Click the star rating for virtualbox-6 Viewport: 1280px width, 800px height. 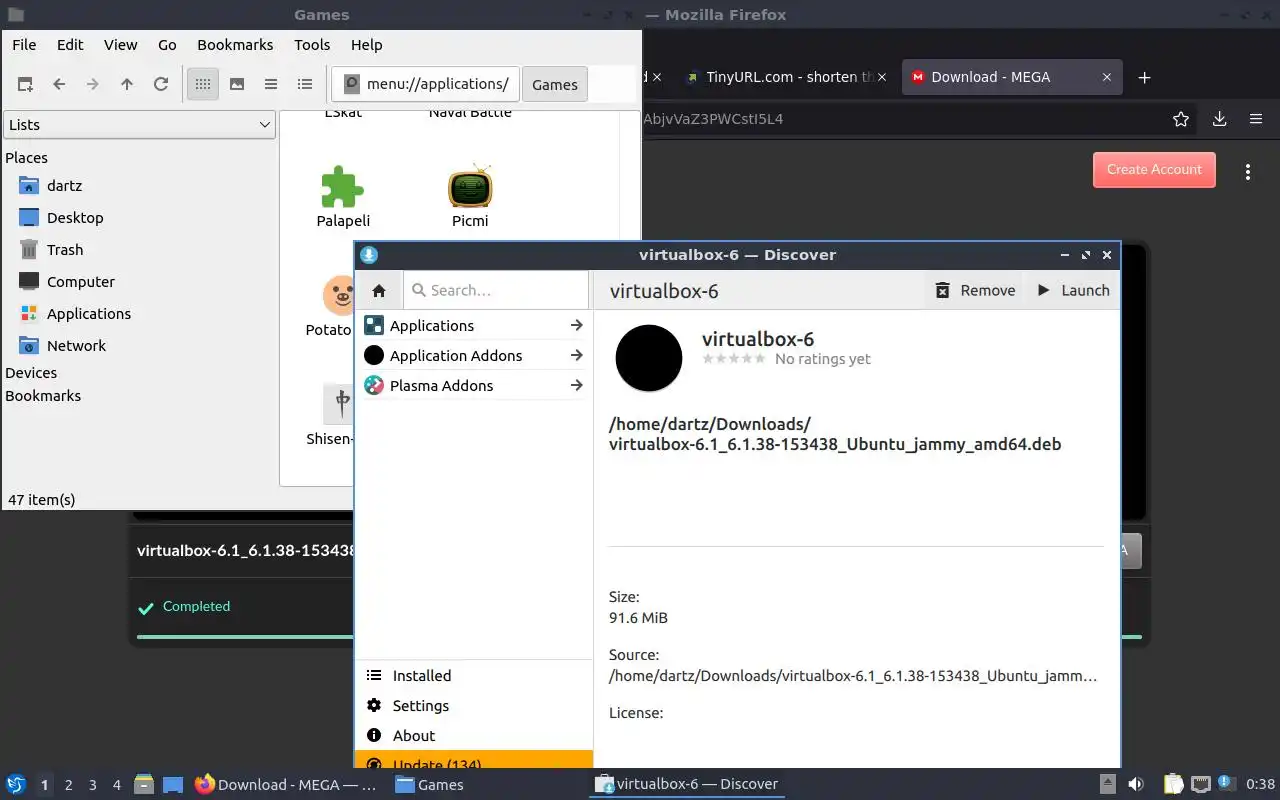[734, 359]
